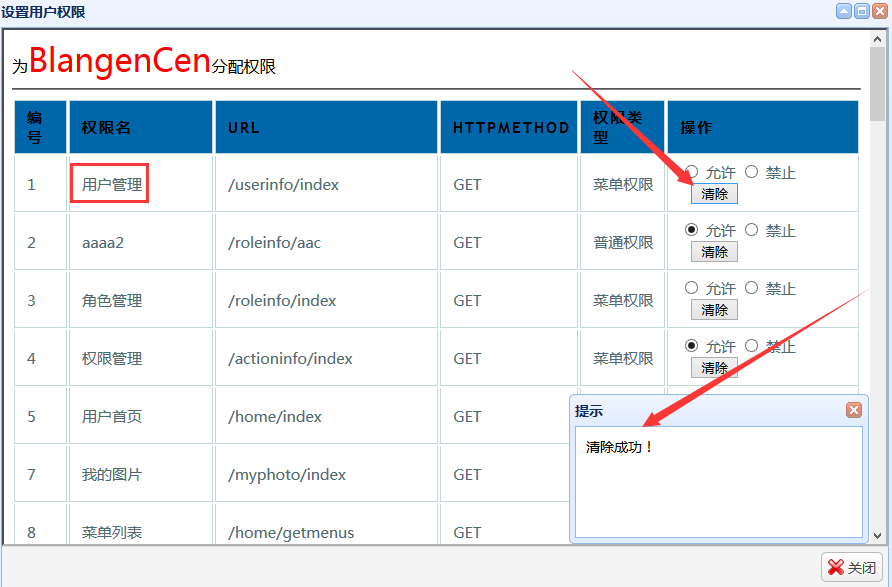The image size is (892, 587).
Task: Click the scrollbar down arrow
Action: [877, 536]
